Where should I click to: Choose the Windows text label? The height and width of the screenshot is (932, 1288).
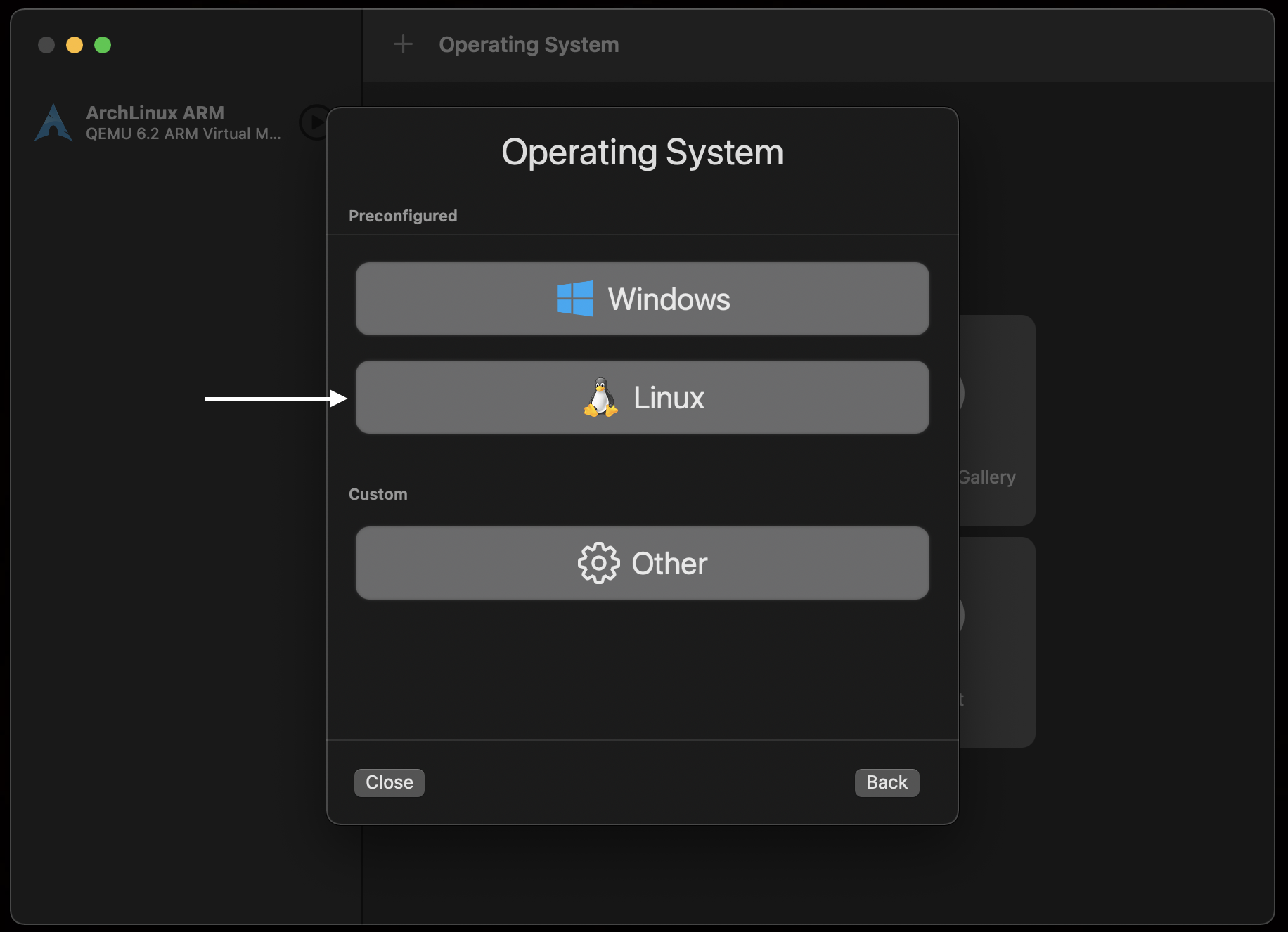[669, 299]
